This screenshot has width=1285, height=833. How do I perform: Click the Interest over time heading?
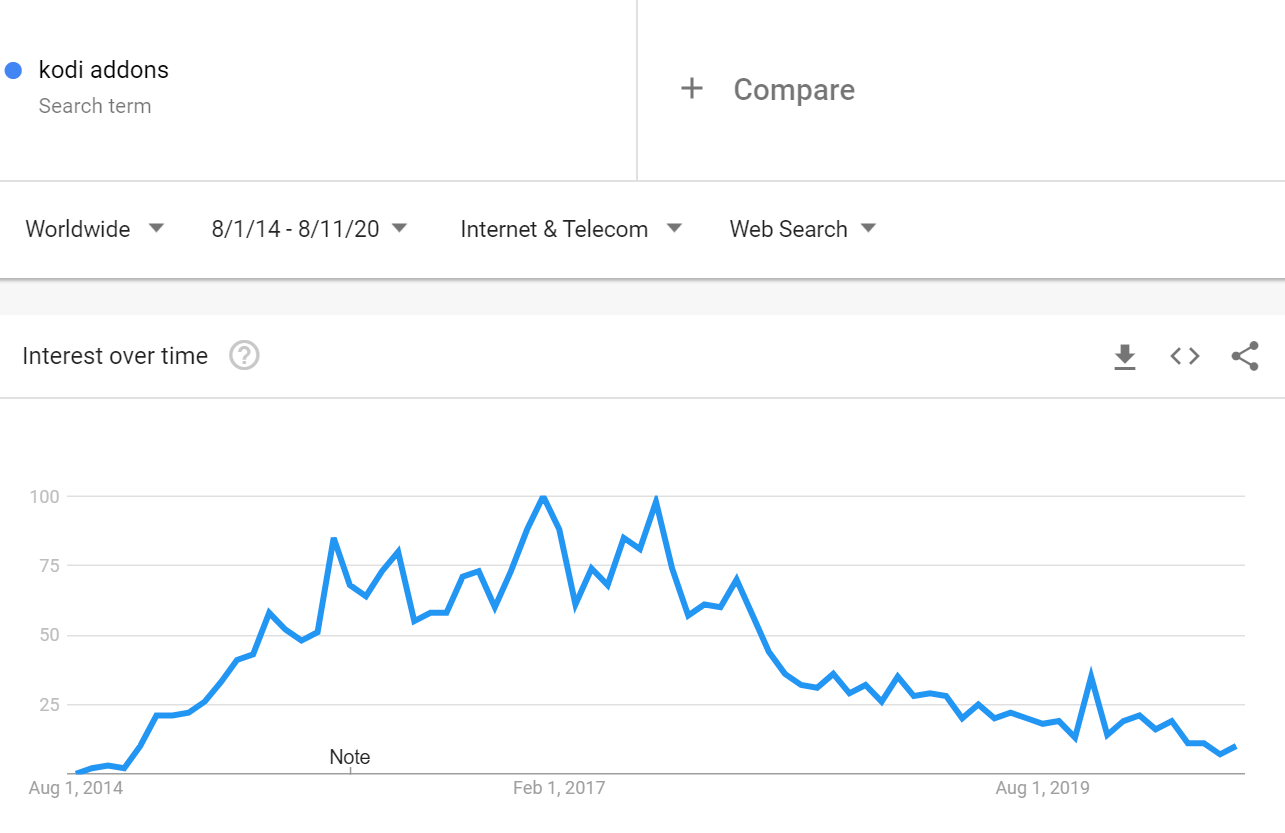coord(115,356)
